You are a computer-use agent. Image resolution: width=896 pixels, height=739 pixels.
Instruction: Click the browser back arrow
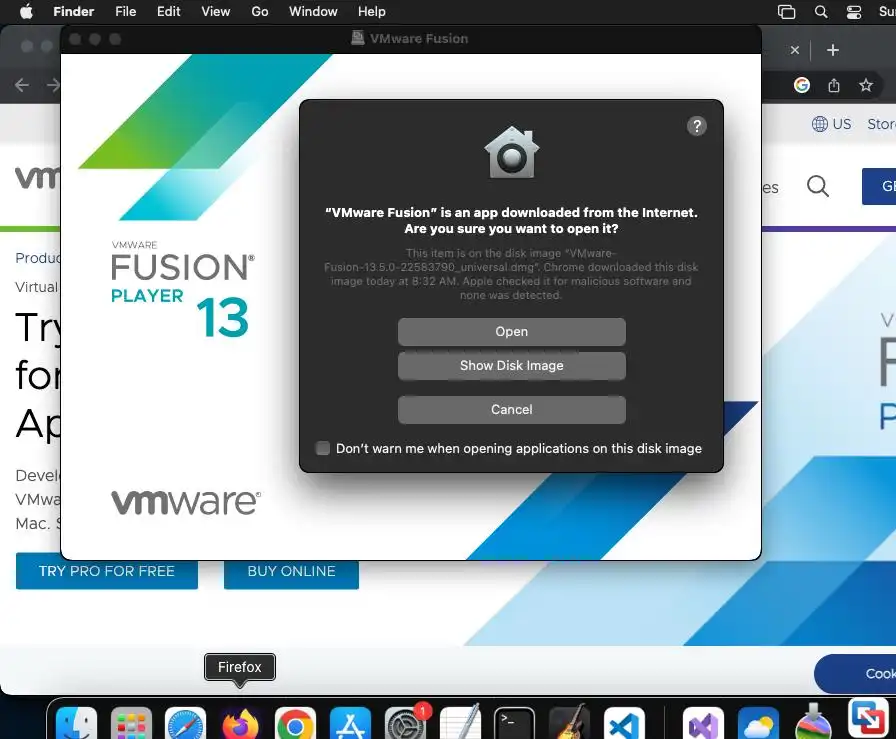pos(22,85)
